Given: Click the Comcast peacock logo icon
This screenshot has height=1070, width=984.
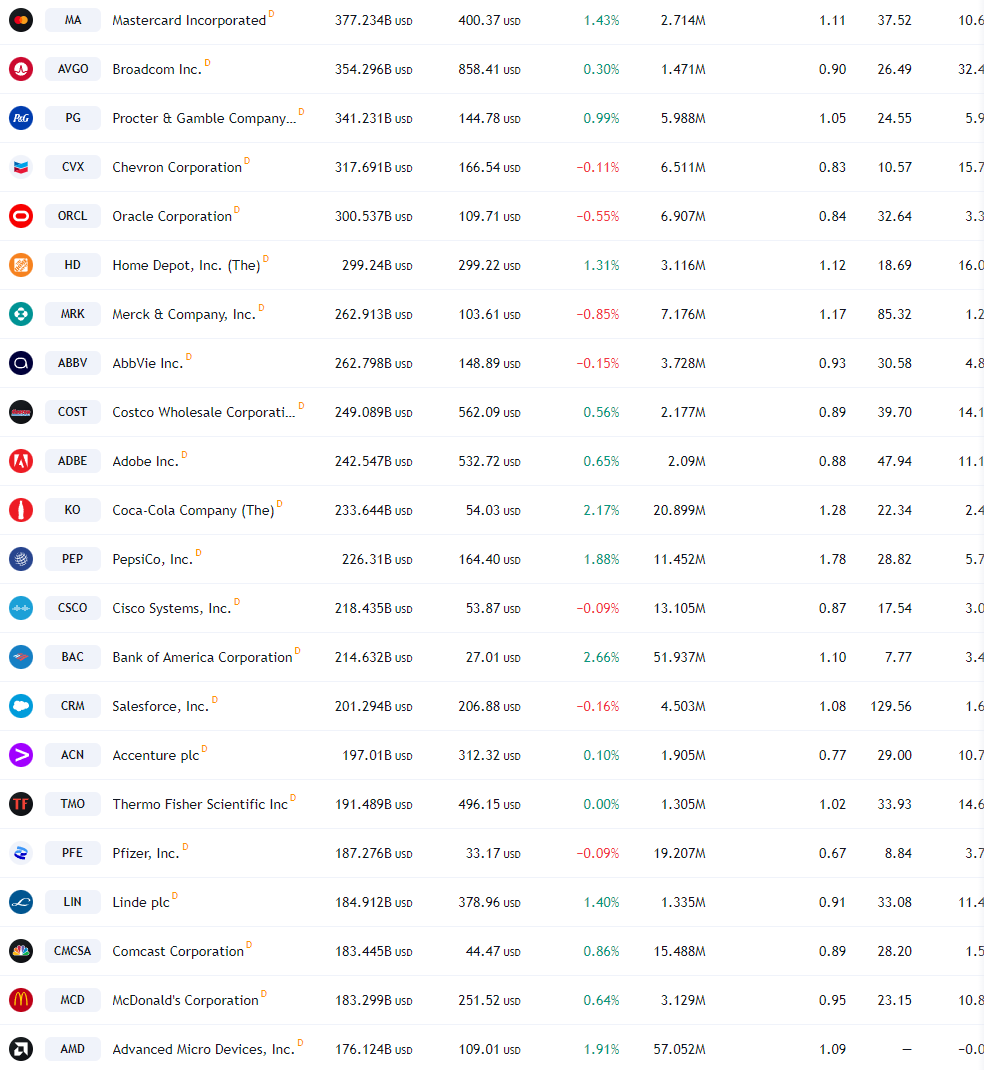Looking at the screenshot, I should point(21,951).
